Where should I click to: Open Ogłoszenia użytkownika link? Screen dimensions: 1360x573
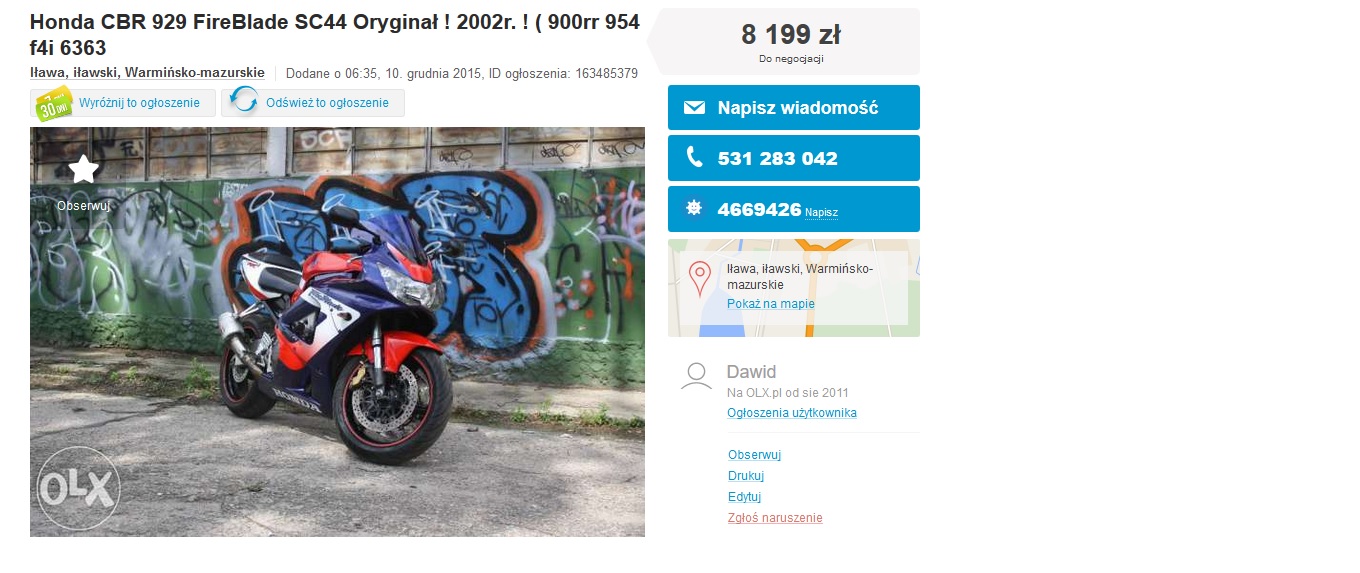click(x=792, y=413)
